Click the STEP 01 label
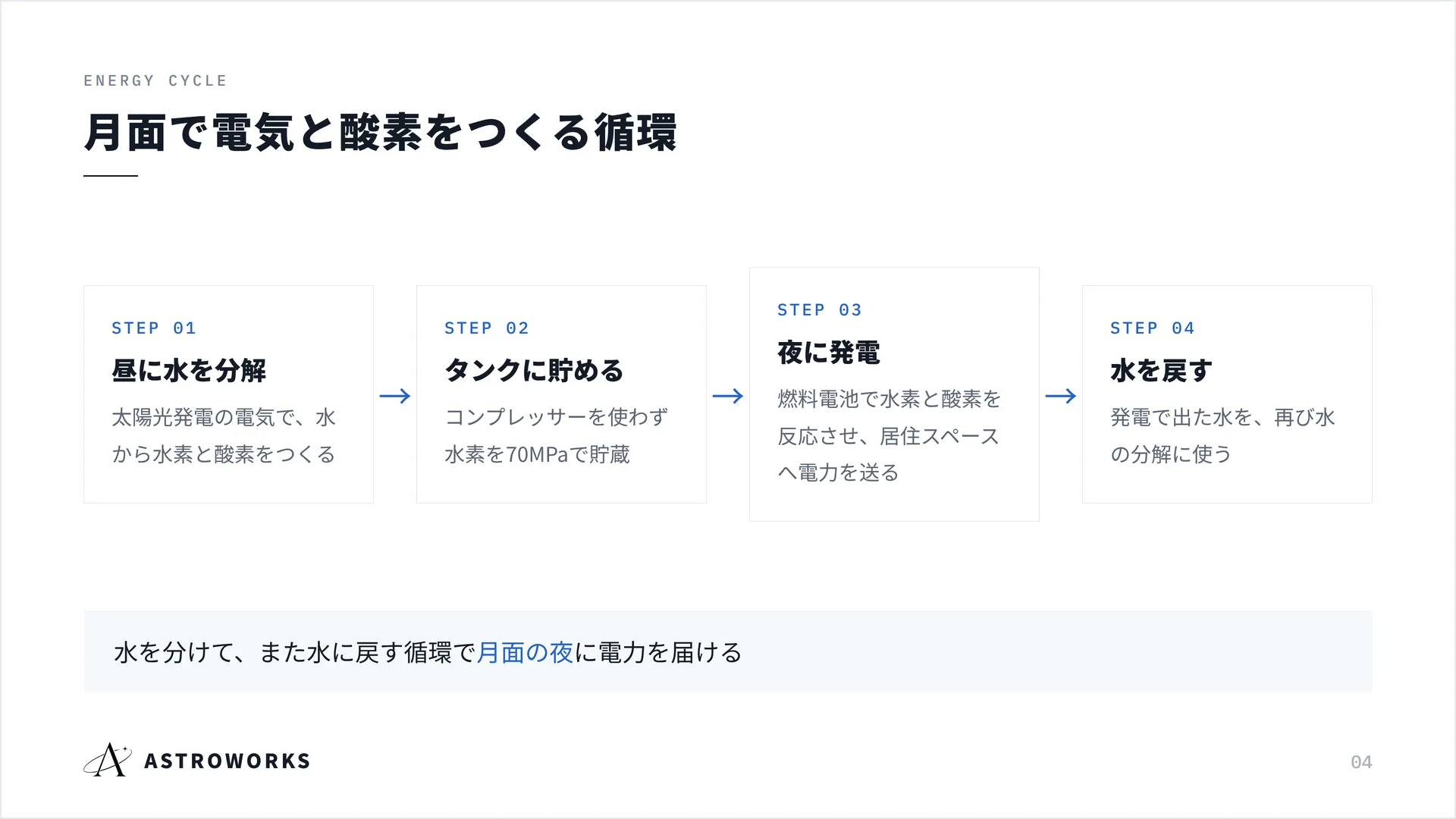 pyautogui.click(x=154, y=328)
